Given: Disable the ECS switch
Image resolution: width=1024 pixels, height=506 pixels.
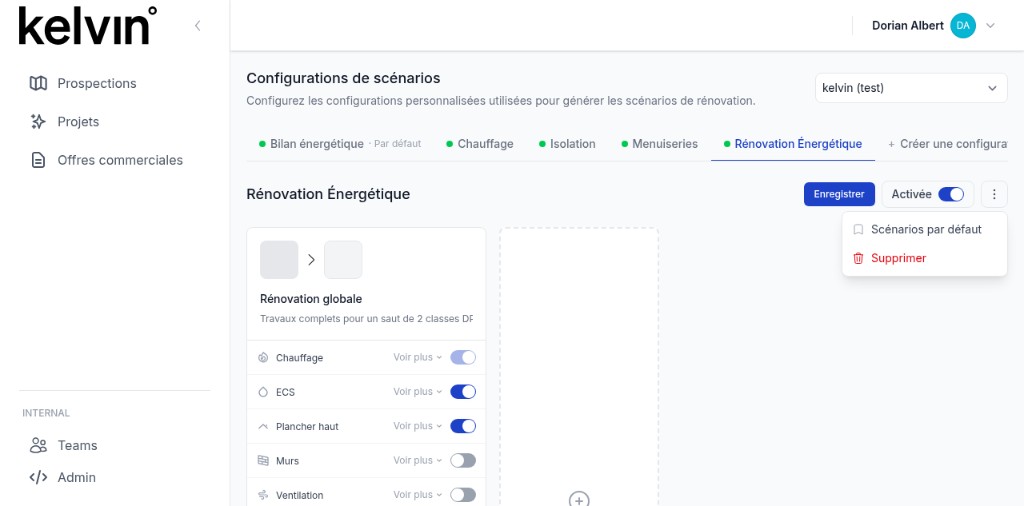Looking at the screenshot, I should click(x=463, y=392).
